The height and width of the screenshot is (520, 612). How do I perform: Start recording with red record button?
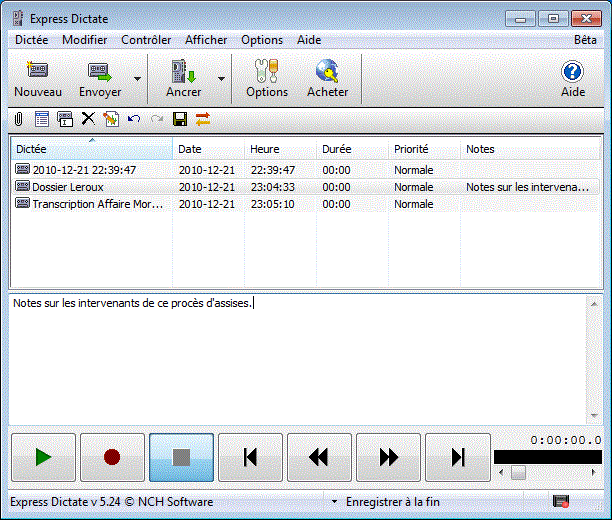pyautogui.click(x=112, y=457)
